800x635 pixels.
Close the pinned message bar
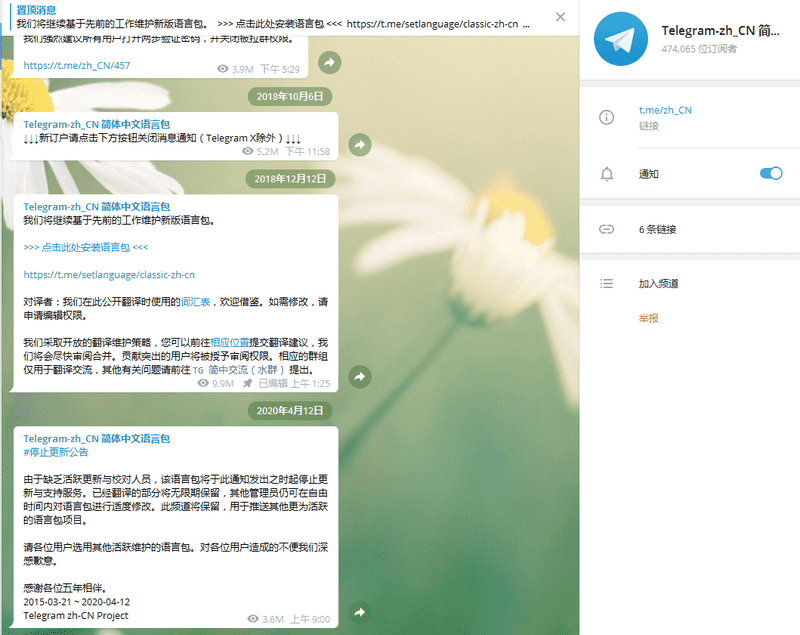(x=560, y=17)
